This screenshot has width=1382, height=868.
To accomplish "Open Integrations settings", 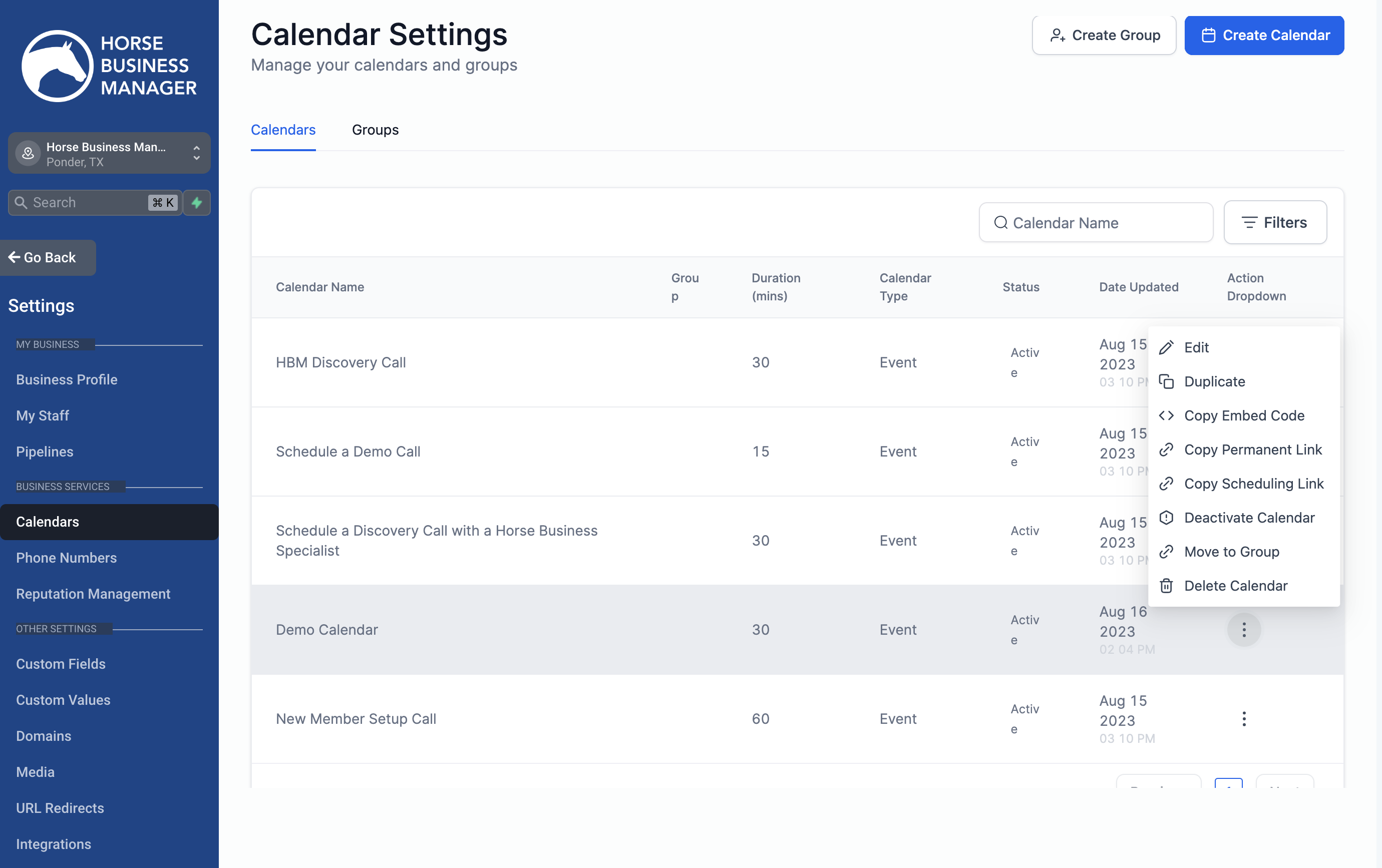I will click(54, 844).
